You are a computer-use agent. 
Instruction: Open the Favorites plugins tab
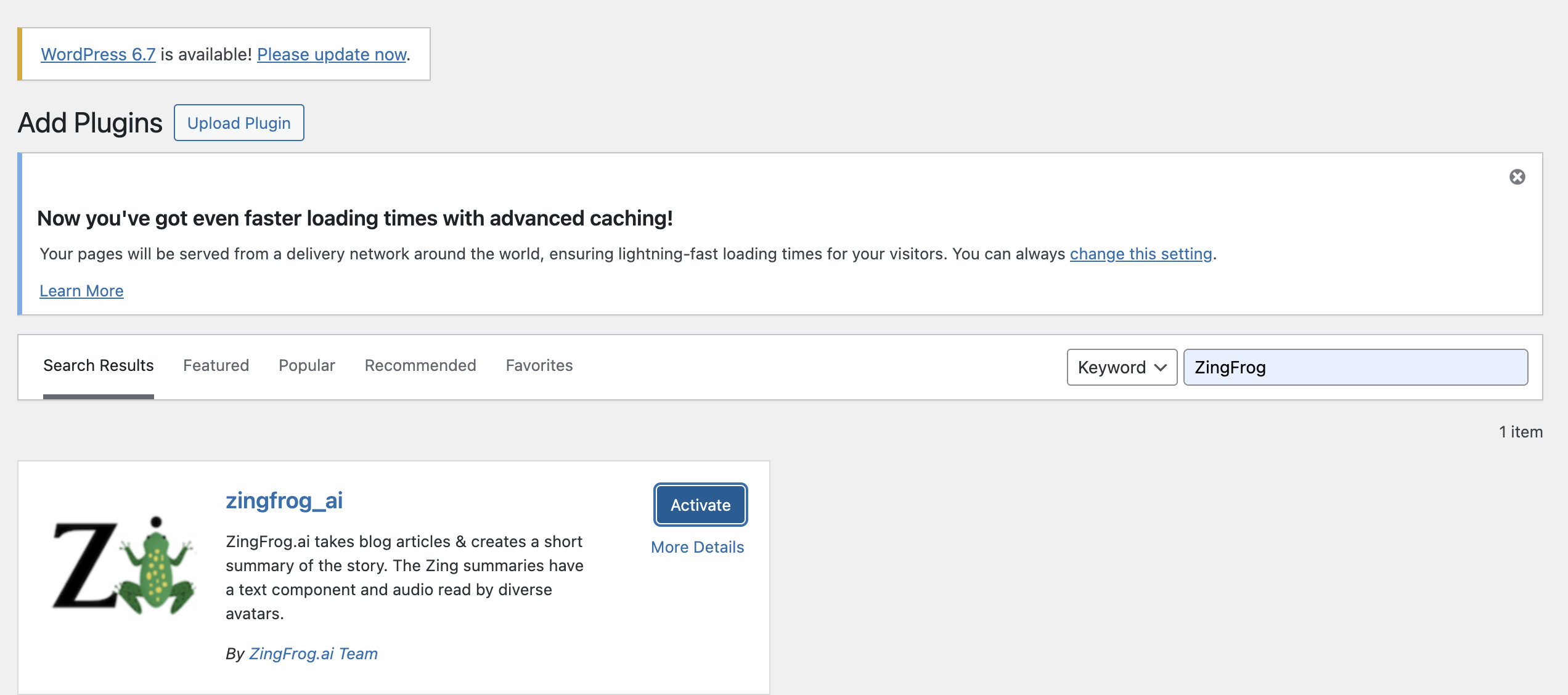pos(539,365)
